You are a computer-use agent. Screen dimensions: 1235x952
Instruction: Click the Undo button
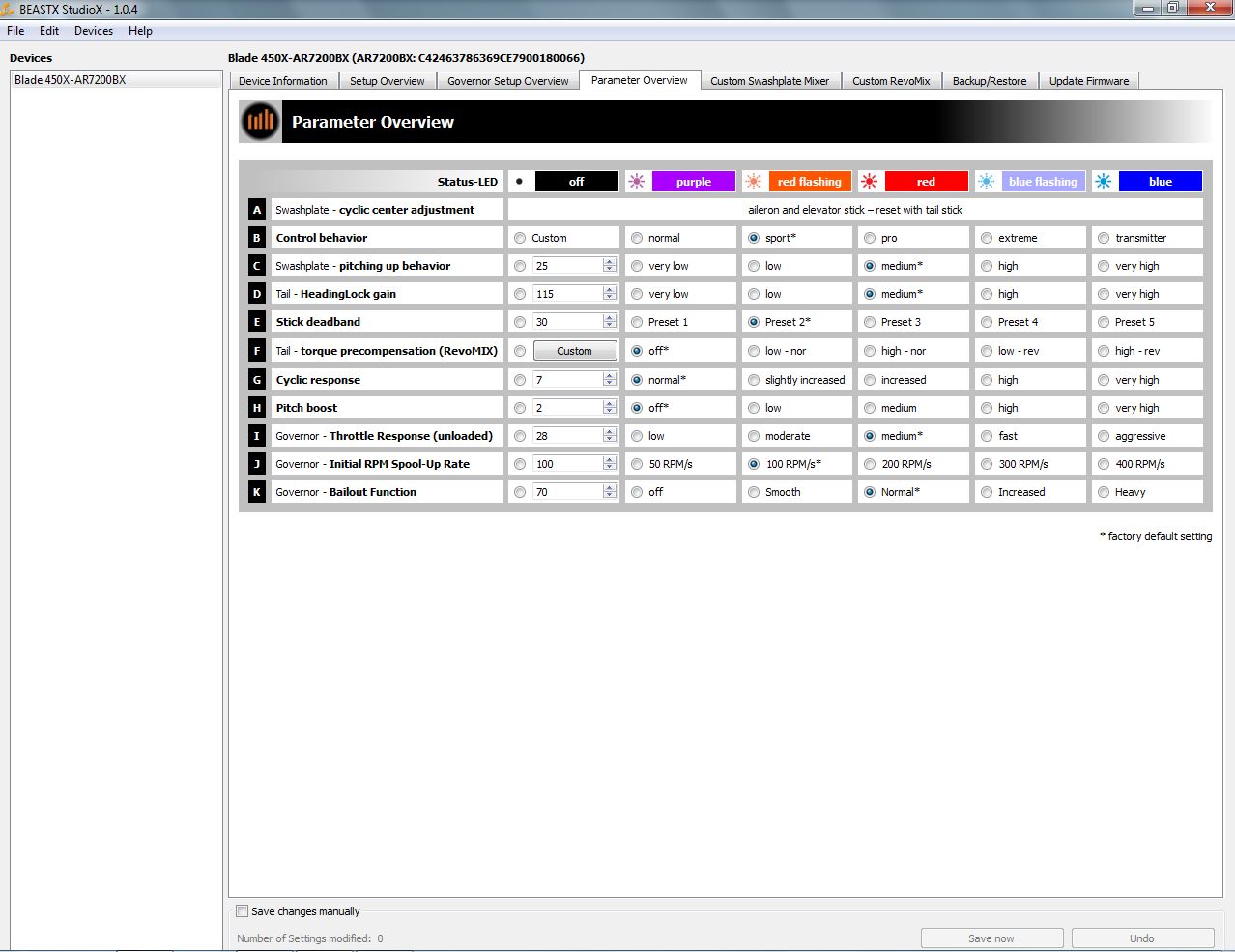click(x=1142, y=938)
